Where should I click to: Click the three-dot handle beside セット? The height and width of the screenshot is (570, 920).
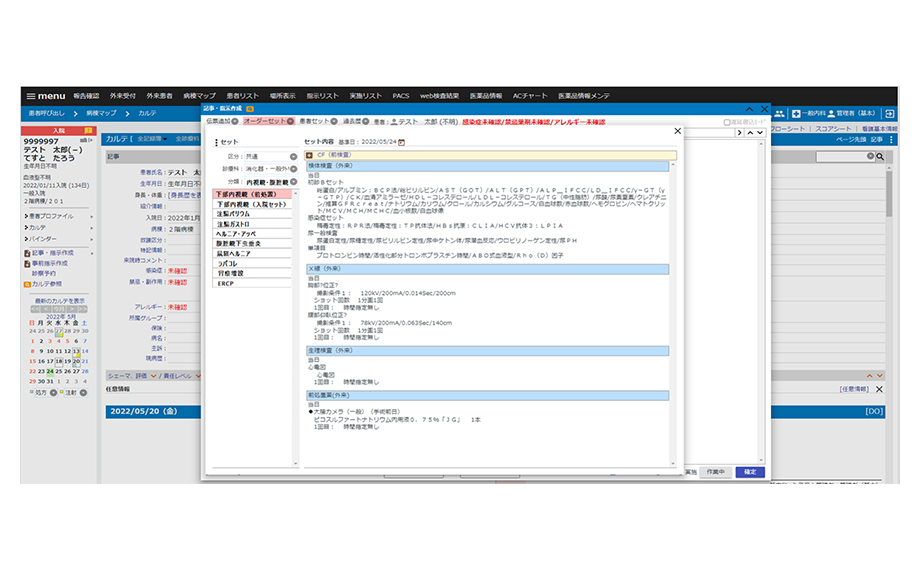click(215, 142)
